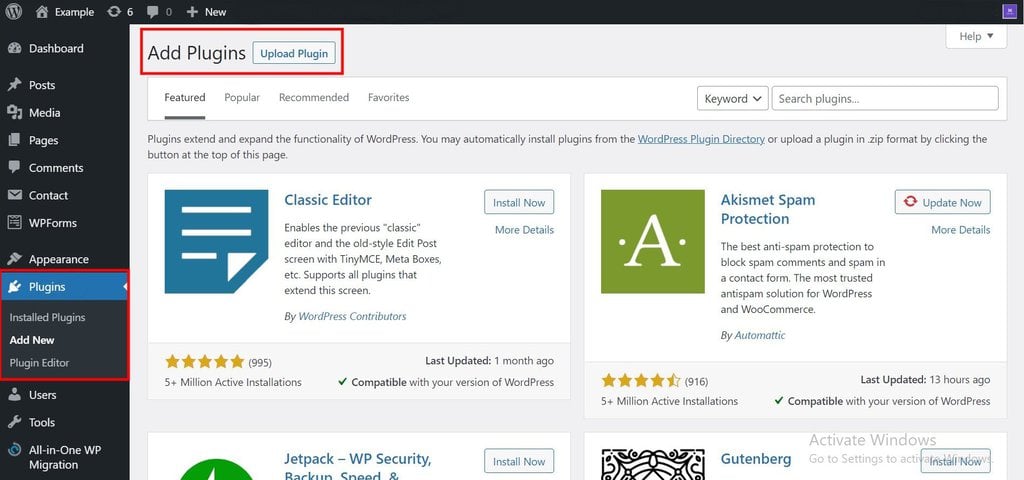1024x480 pixels.
Task: Switch to the Popular tab
Action: (x=242, y=97)
